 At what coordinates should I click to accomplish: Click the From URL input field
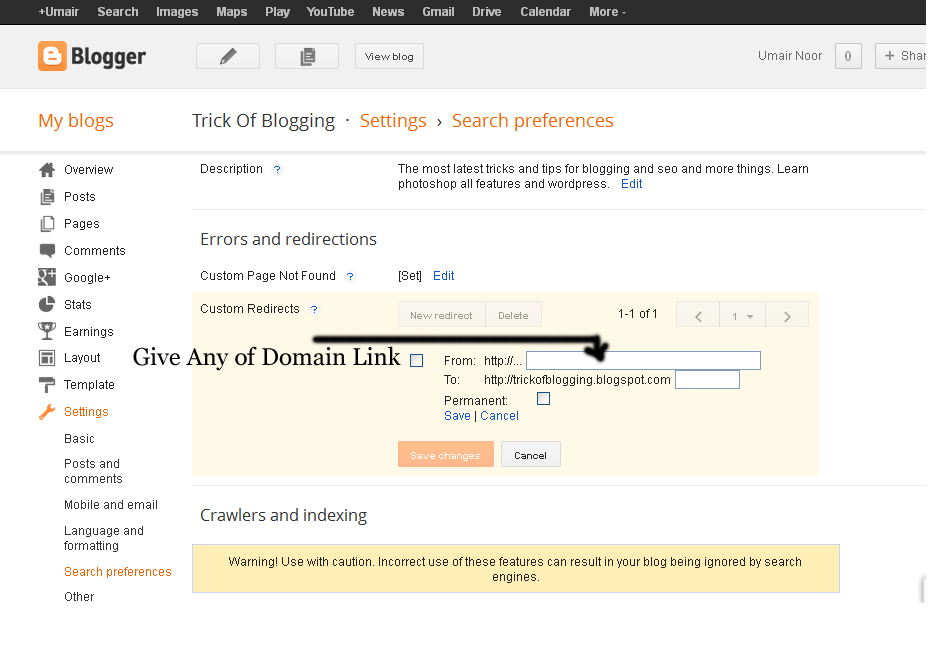point(643,360)
